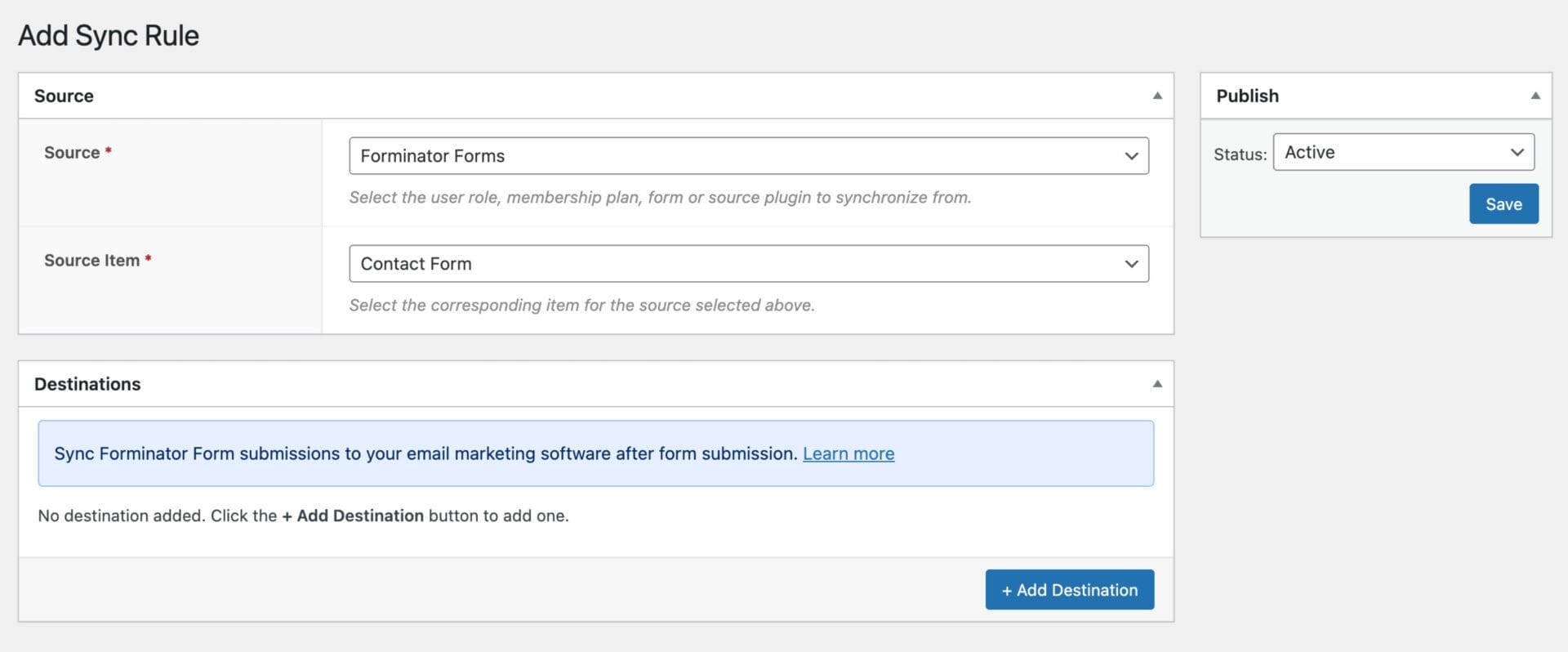
Task: Click the Save button in Publish
Action: [x=1503, y=203]
